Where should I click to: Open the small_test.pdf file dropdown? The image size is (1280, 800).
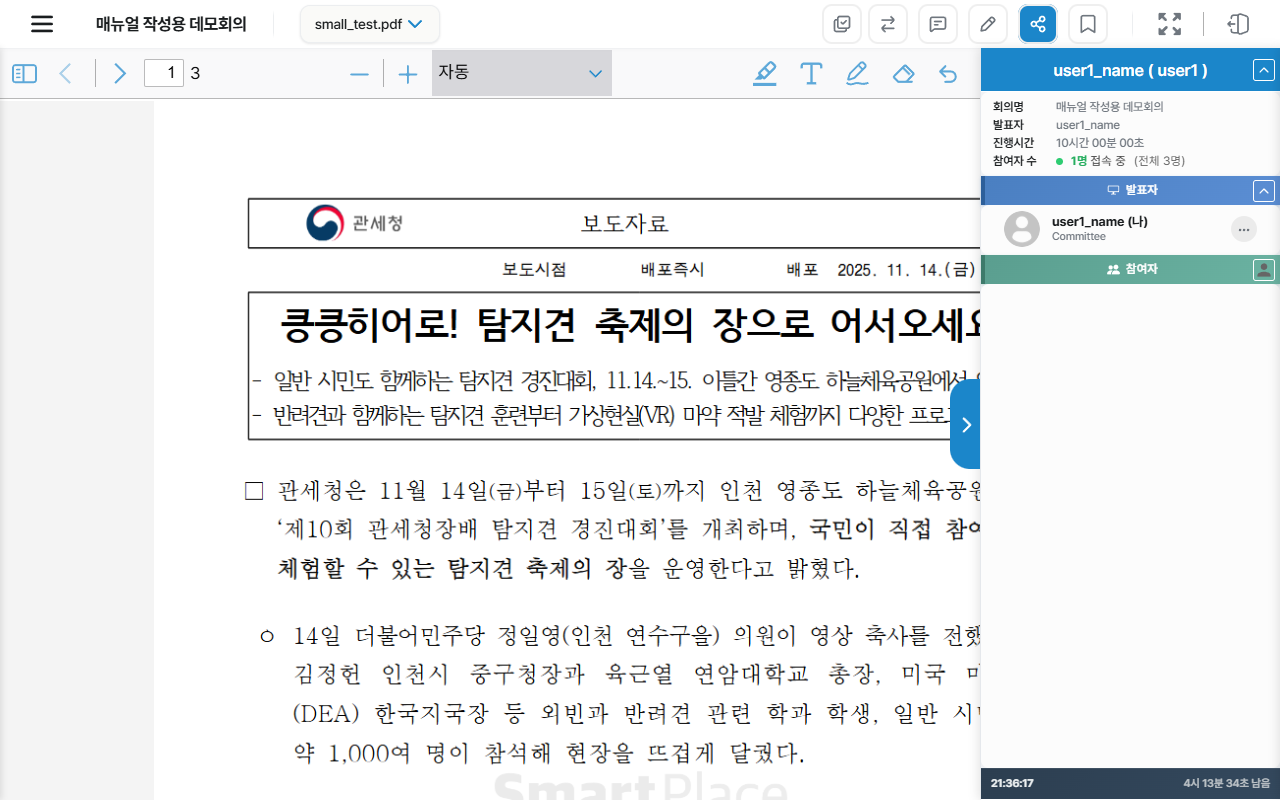pyautogui.click(x=369, y=24)
